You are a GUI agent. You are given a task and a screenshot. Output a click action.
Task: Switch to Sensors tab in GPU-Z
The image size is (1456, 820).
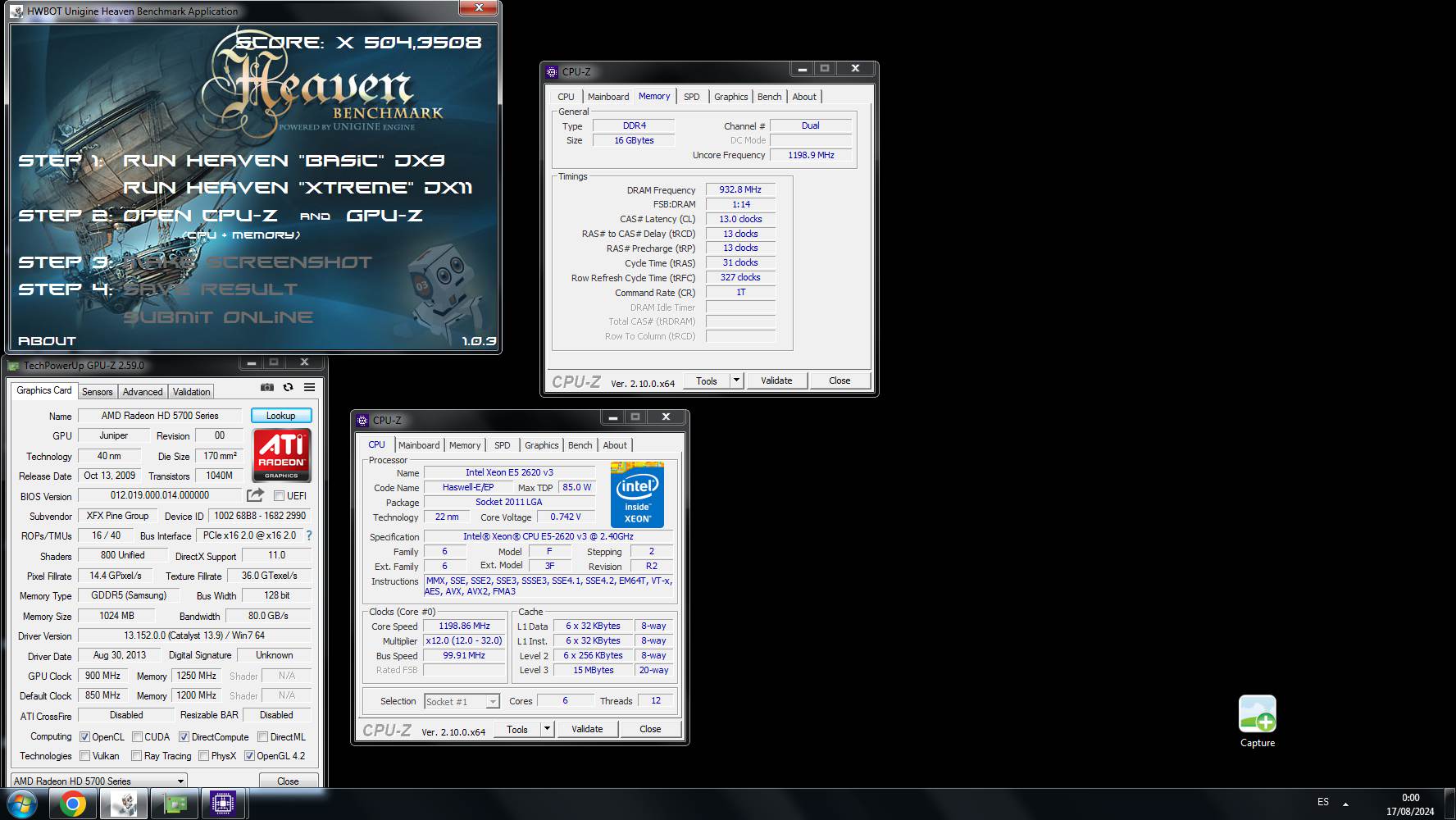click(97, 392)
